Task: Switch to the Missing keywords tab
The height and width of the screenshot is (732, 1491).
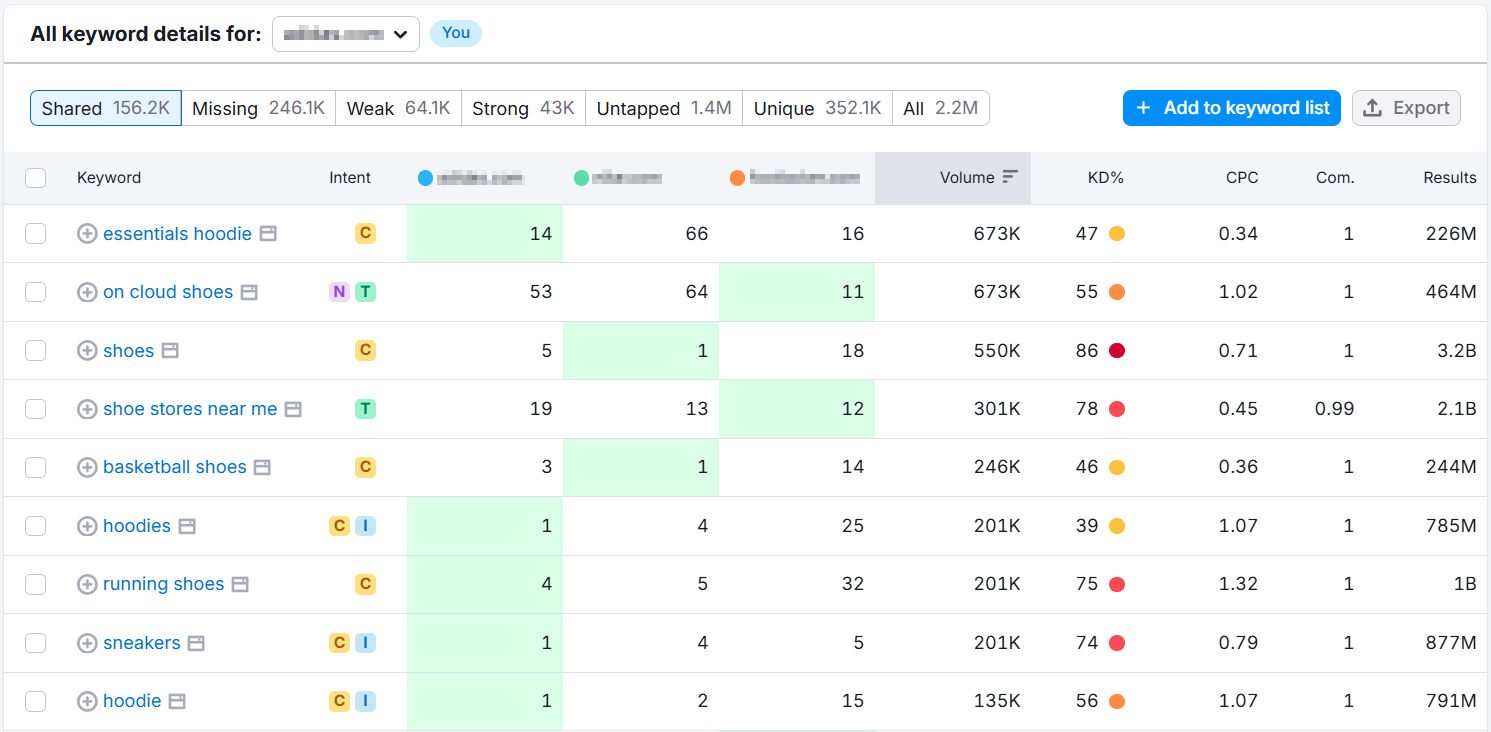Action: tap(258, 108)
